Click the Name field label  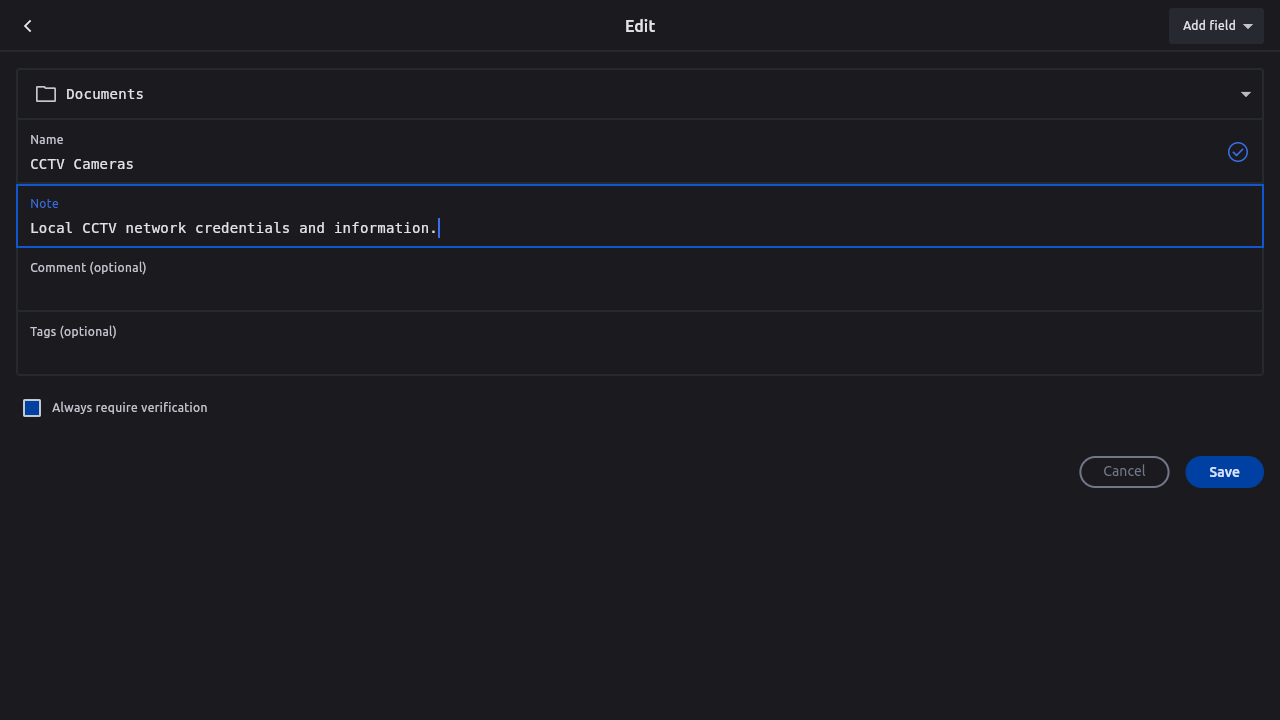[x=47, y=140]
